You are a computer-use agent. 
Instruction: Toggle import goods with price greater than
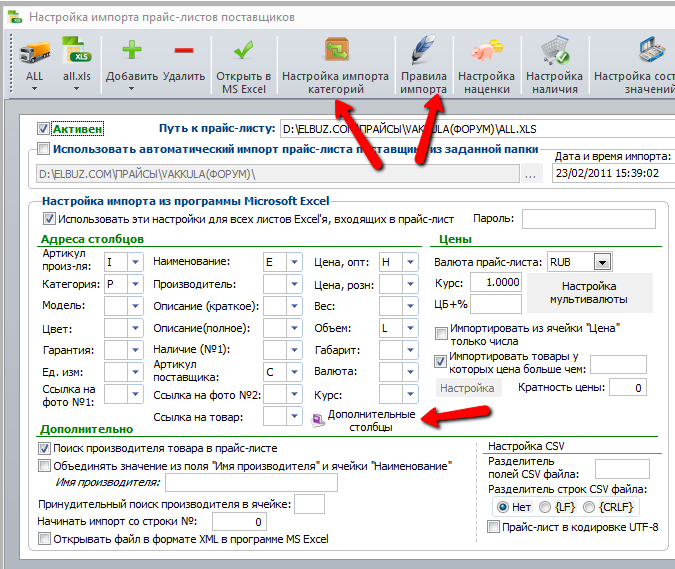tap(440, 362)
